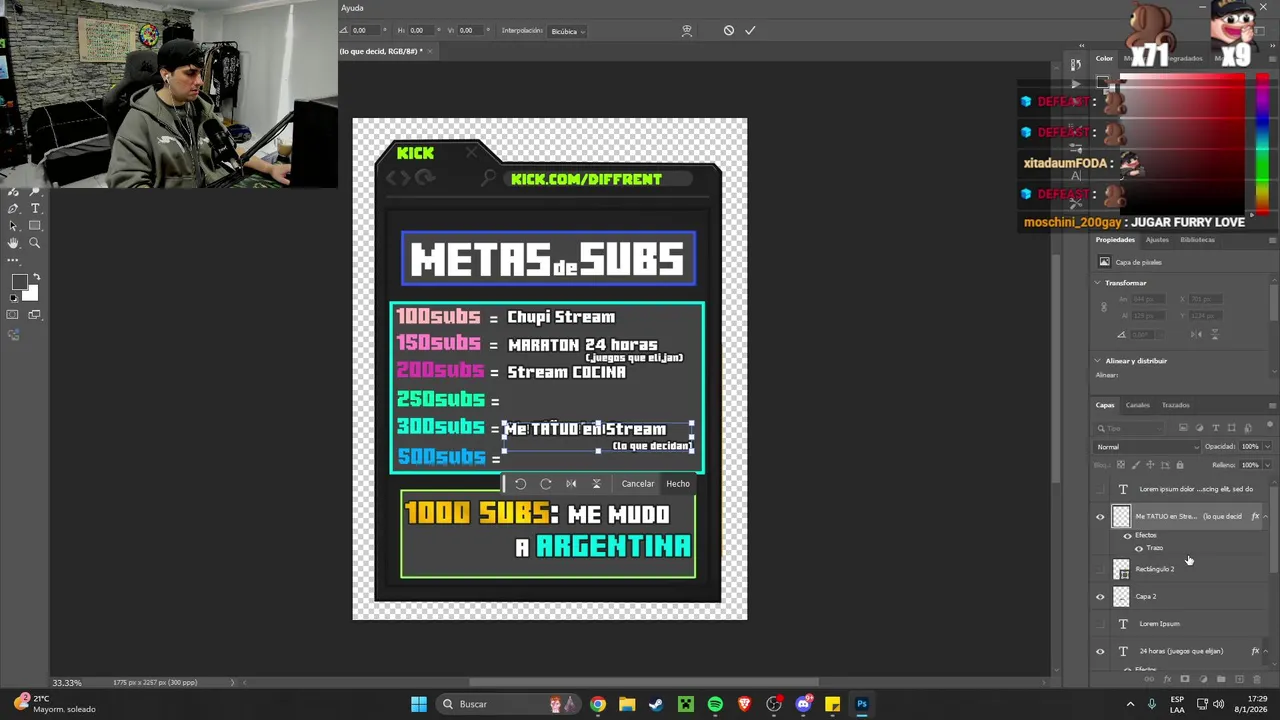The height and width of the screenshot is (720, 1280).
Task: Hide the 24 horas layer
Action: coord(1101,651)
